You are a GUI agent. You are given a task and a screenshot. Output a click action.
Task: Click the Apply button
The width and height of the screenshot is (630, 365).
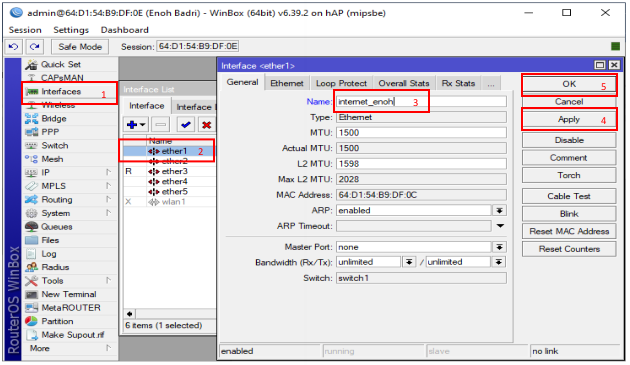(569, 119)
